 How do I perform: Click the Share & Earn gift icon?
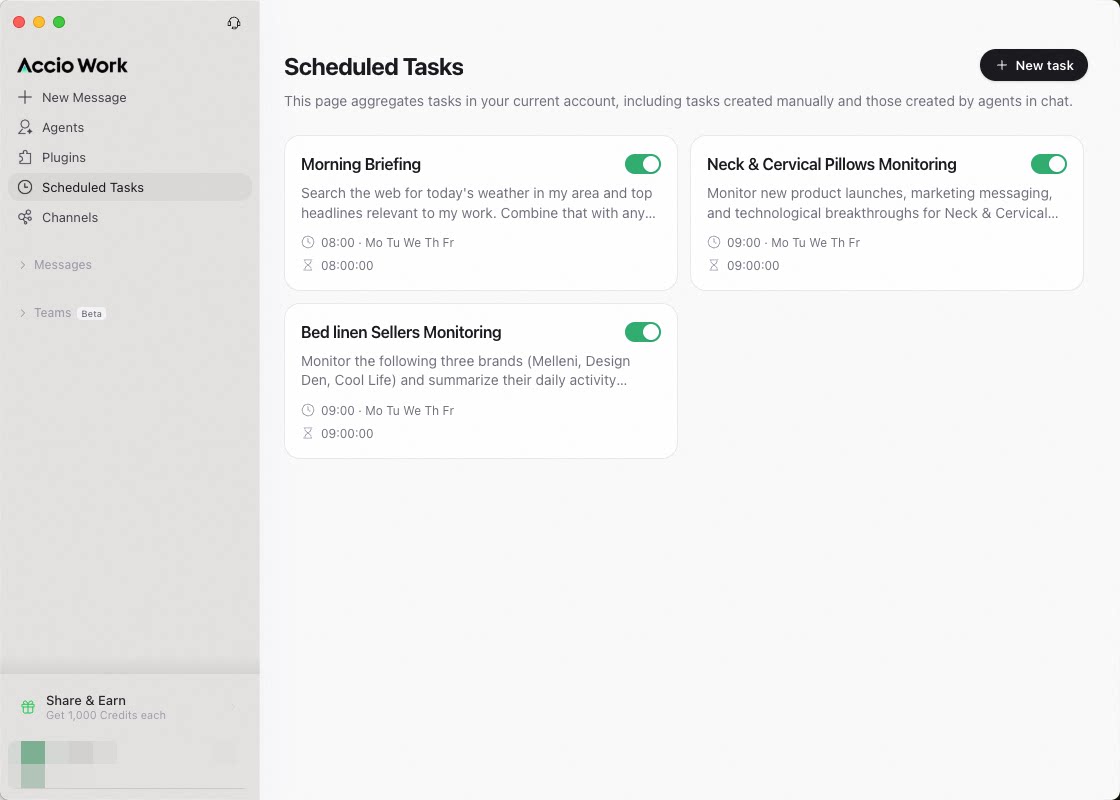(x=28, y=707)
